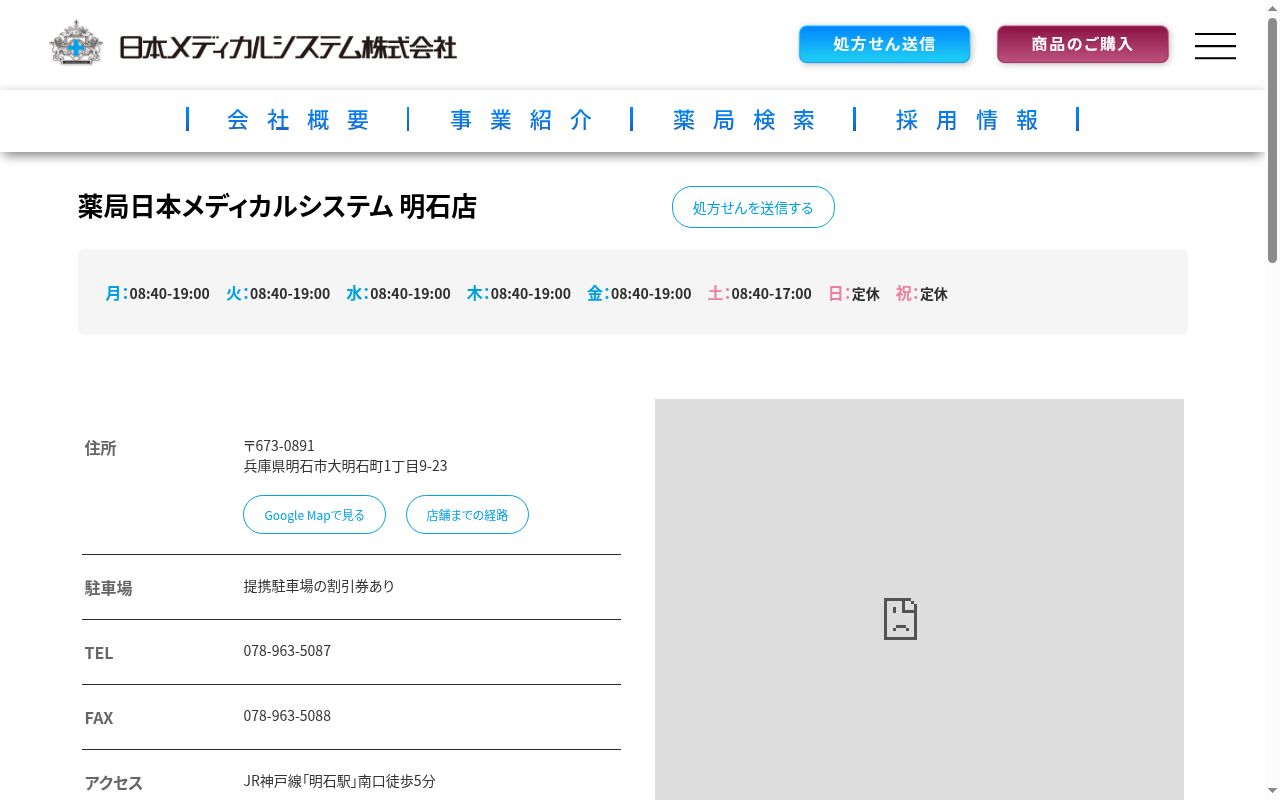Click the Google Mapで見る button

coord(314,515)
